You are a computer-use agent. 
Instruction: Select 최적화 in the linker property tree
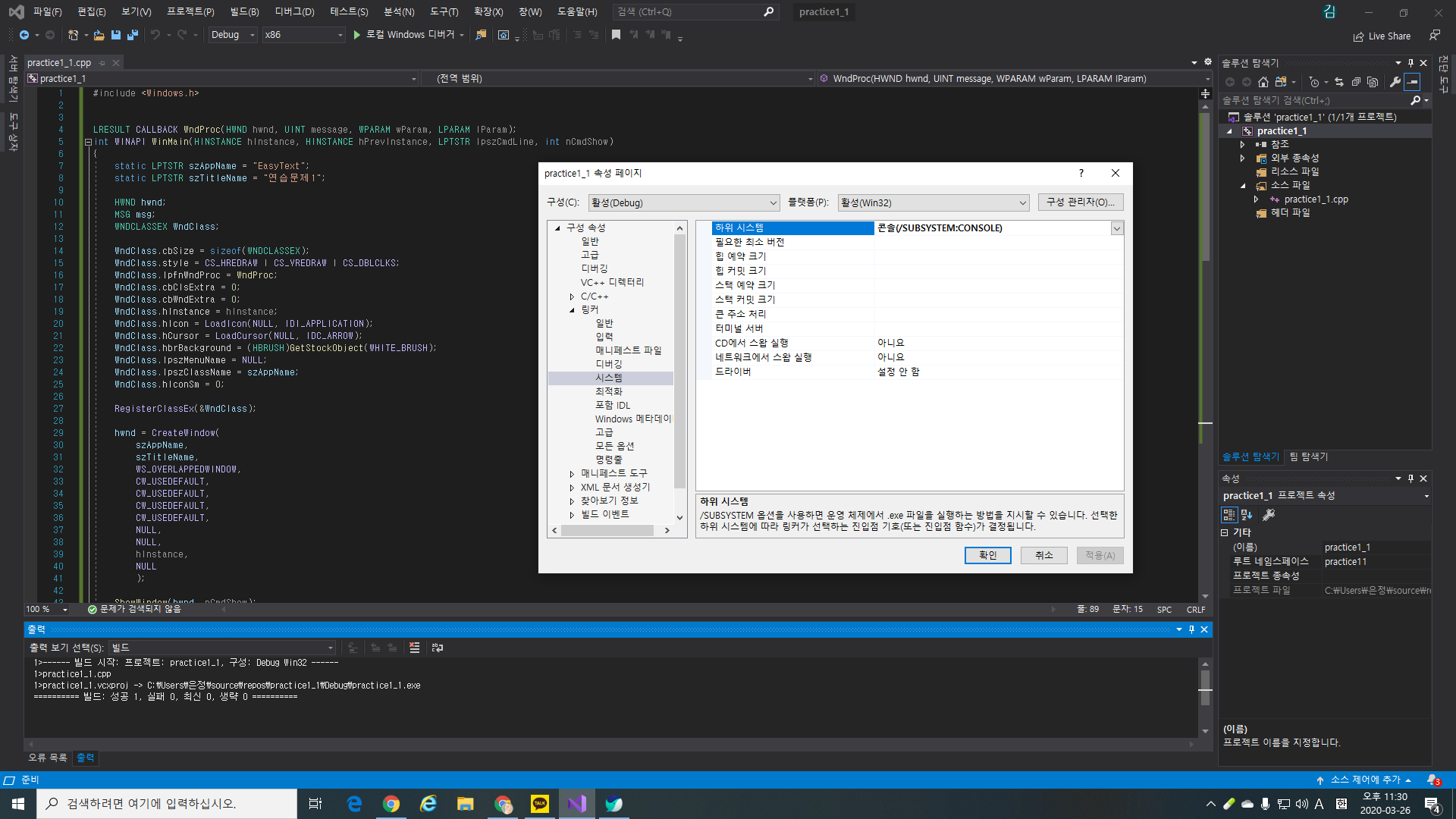608,391
